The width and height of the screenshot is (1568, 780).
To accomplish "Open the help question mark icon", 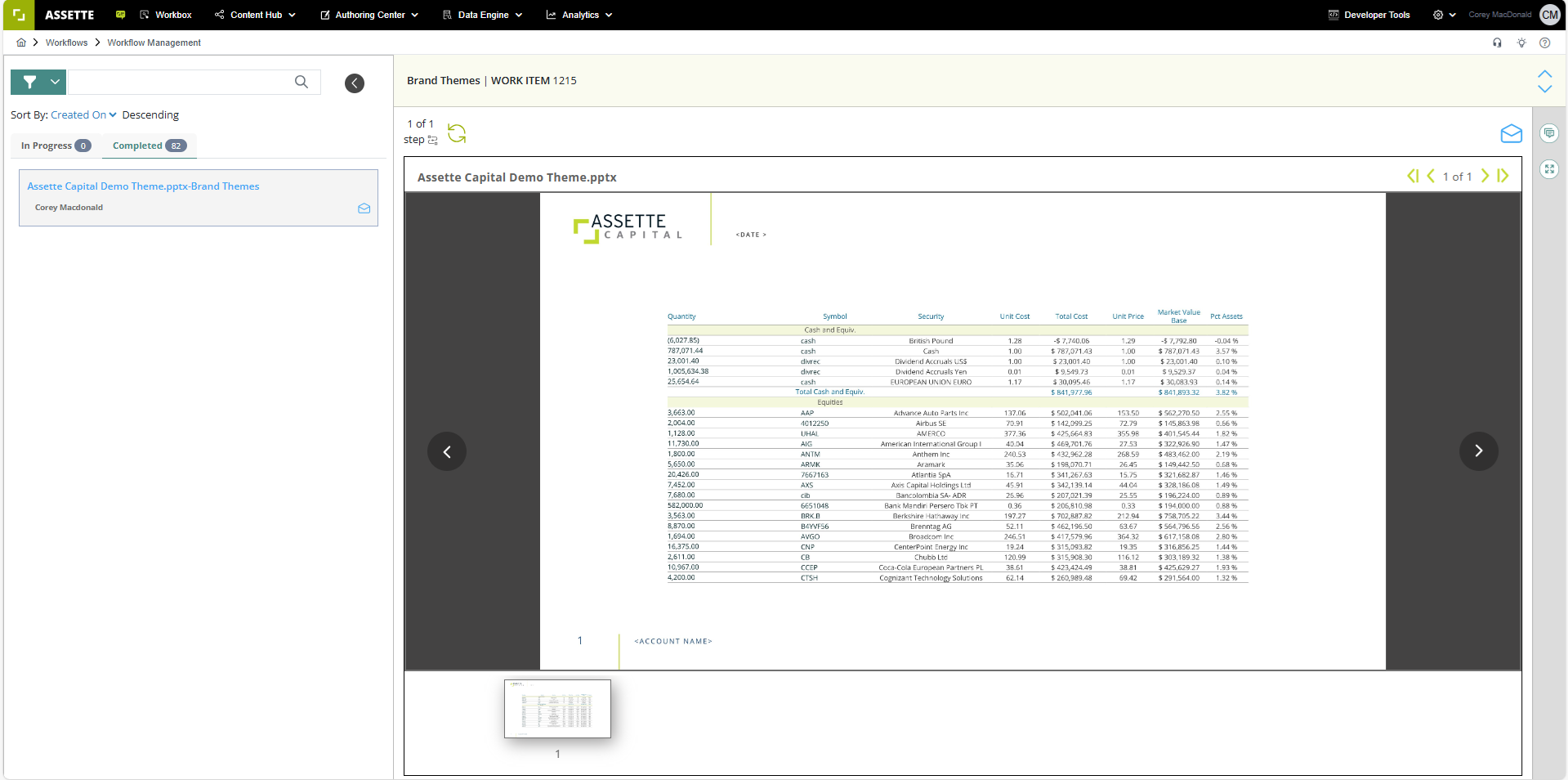I will point(1545,43).
